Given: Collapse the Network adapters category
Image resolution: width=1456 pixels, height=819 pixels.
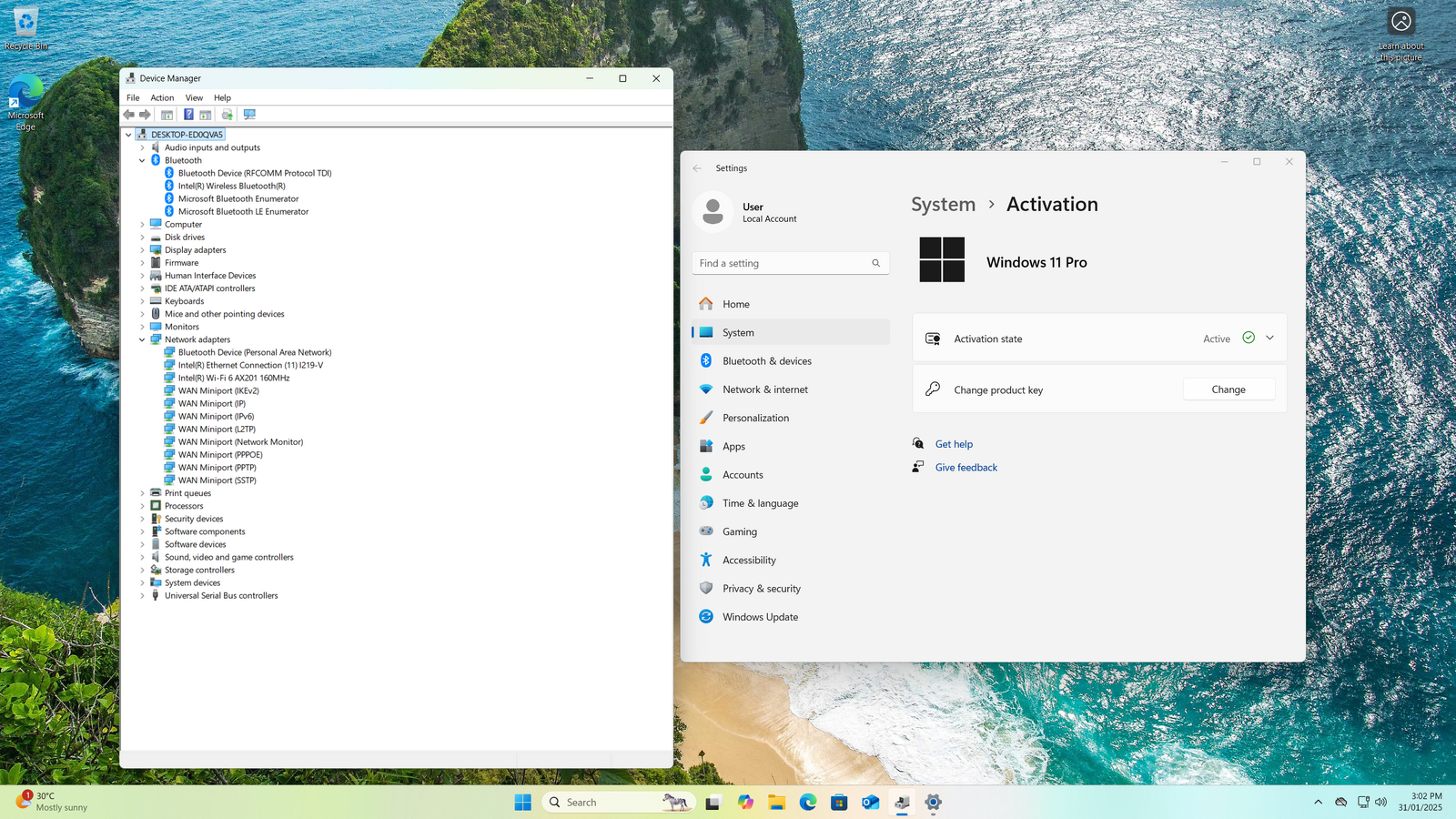Looking at the screenshot, I should pyautogui.click(x=142, y=339).
